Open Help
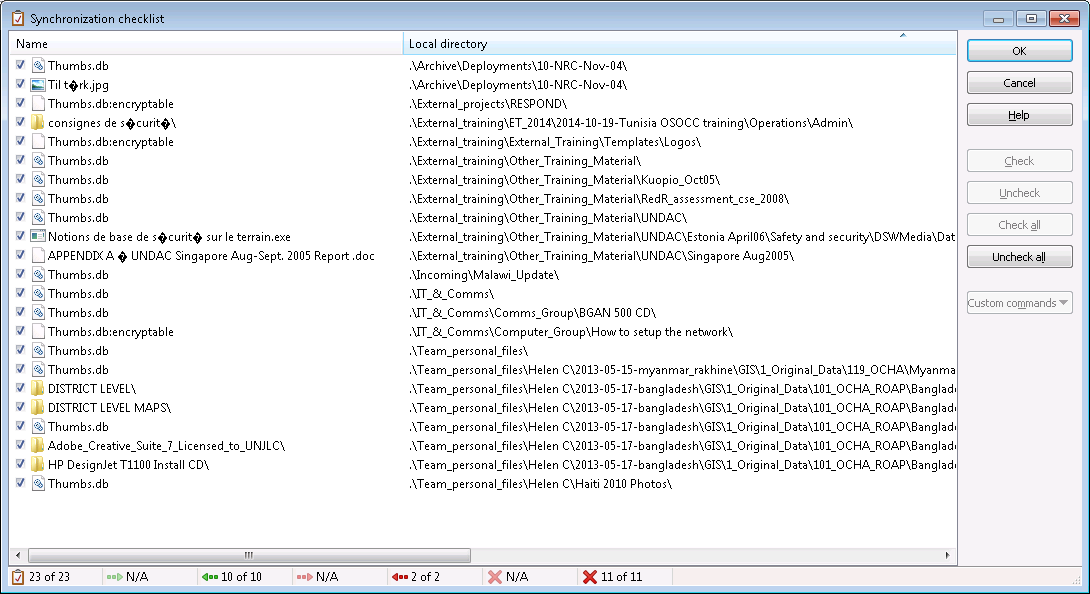1090x594 pixels. [x=1019, y=114]
